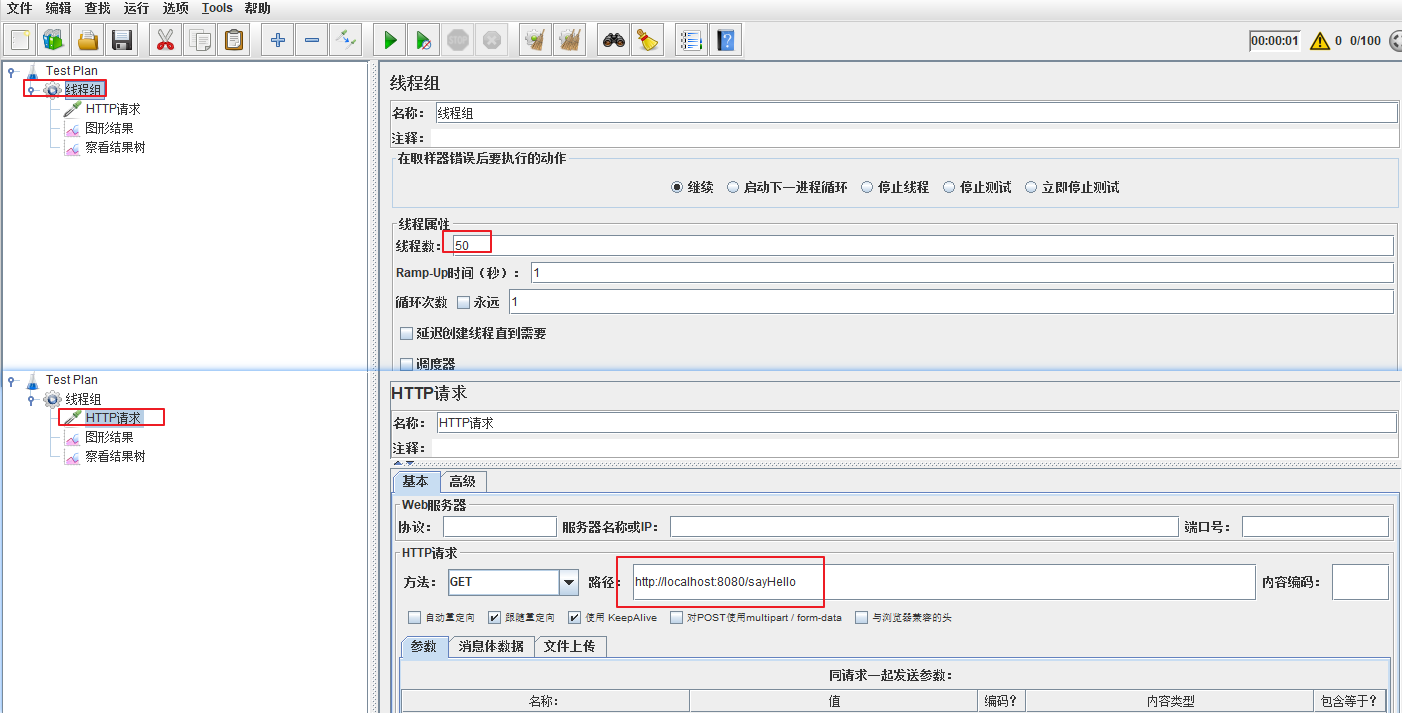Click the plus Expand toolbar icon
The height and width of the screenshot is (713, 1402).
pos(278,40)
